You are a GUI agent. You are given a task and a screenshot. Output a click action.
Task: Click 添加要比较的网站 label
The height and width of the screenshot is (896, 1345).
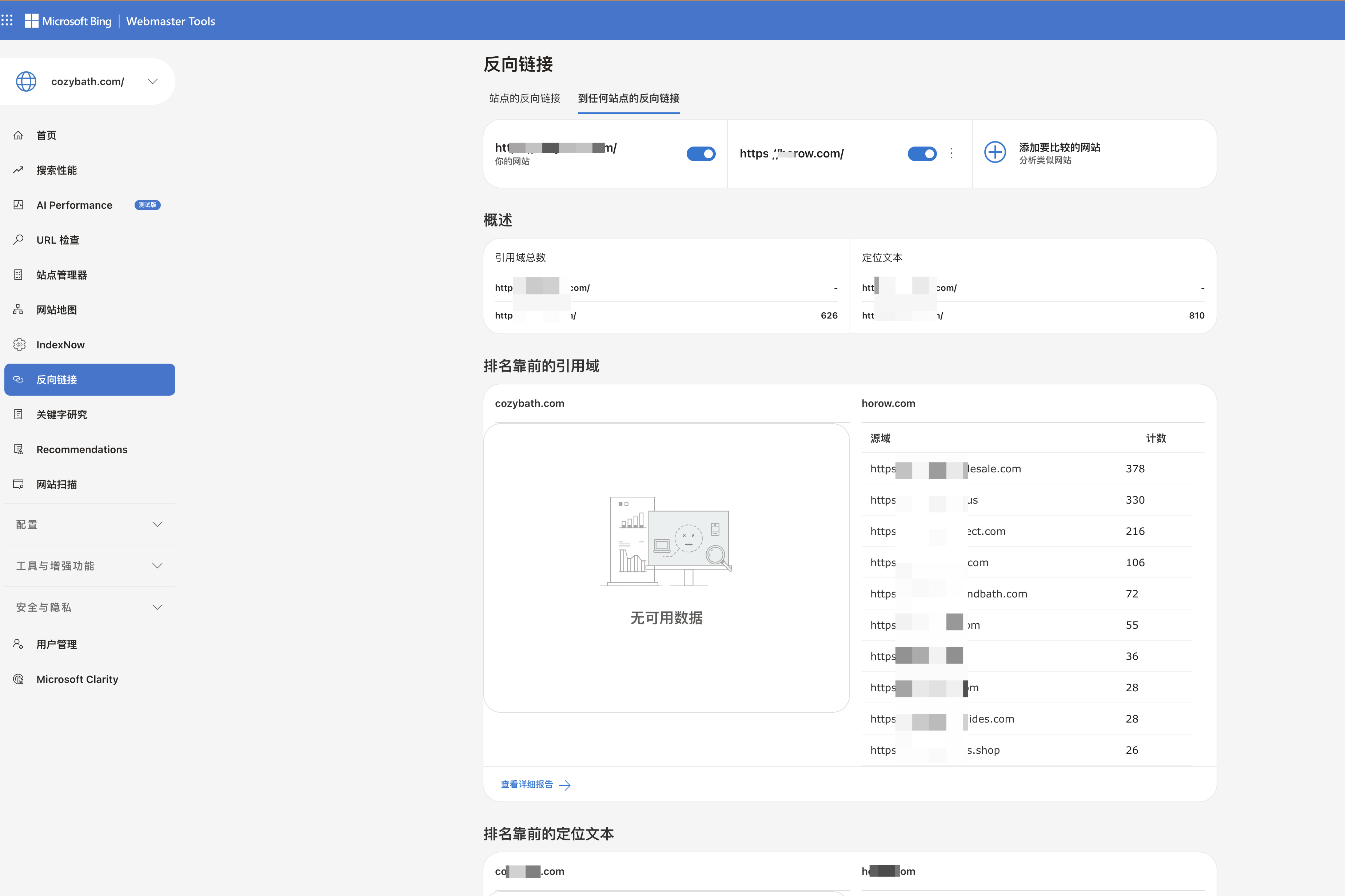tap(1059, 147)
